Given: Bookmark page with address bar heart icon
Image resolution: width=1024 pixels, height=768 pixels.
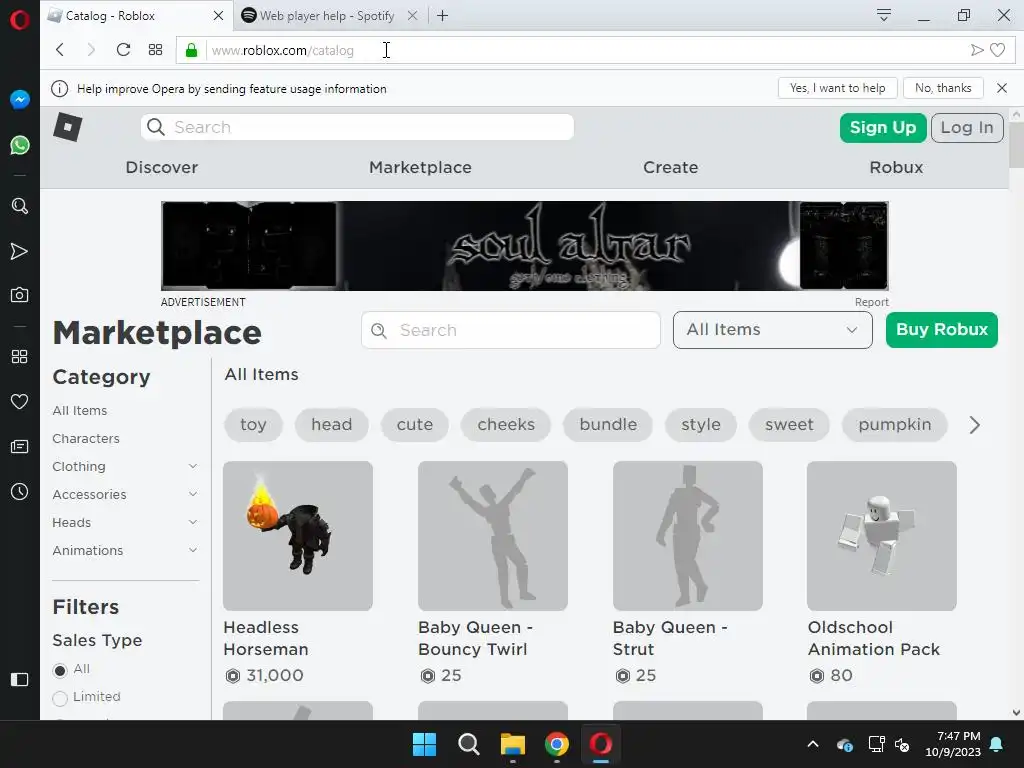Looking at the screenshot, I should coord(997,50).
